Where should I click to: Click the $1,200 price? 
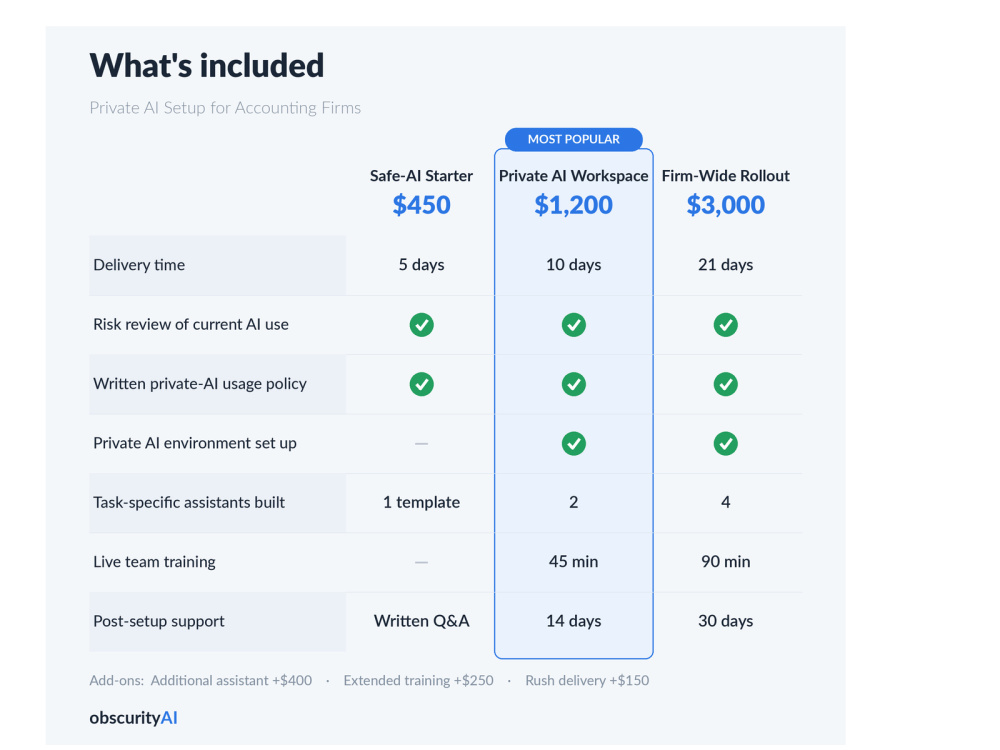(573, 205)
